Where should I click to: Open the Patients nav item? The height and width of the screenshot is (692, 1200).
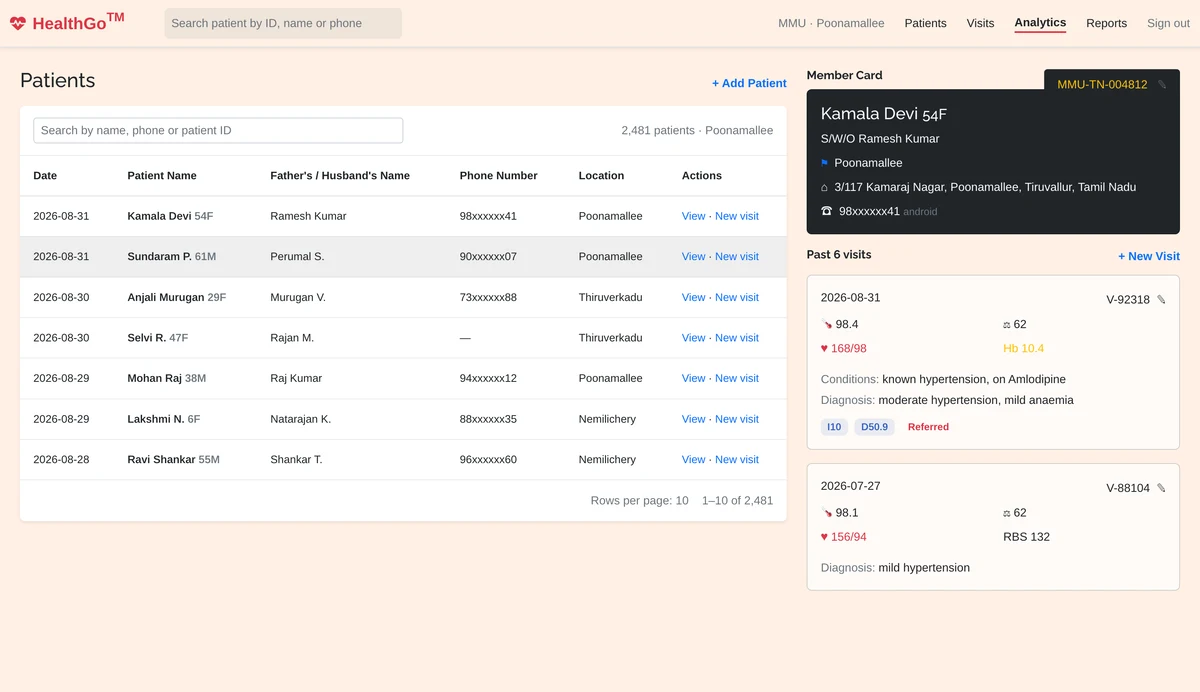point(925,23)
